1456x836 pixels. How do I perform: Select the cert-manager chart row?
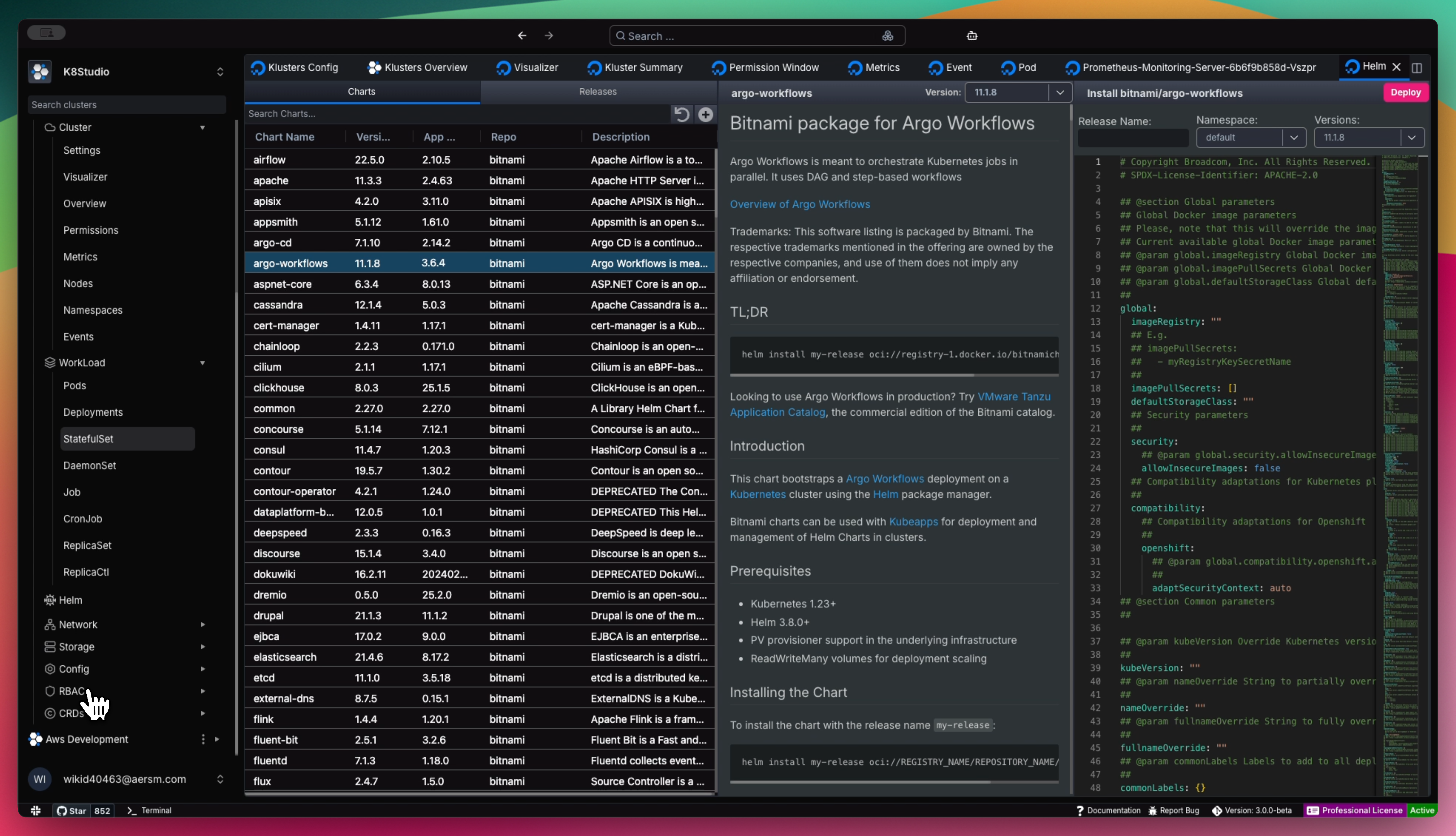pyautogui.click(x=479, y=326)
